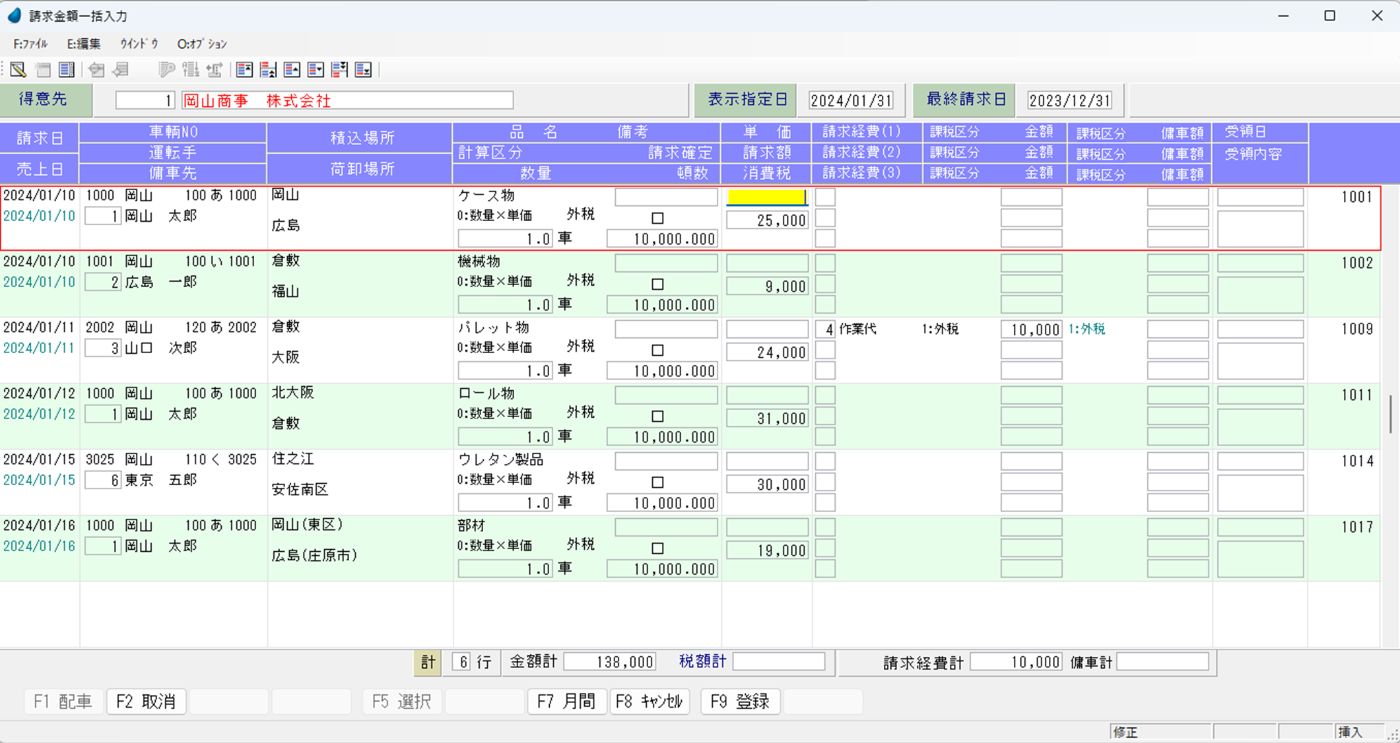The height and width of the screenshot is (743, 1400).
Task: Tick the 請求確定 checkbox for 部材 row
Action: tap(657, 548)
